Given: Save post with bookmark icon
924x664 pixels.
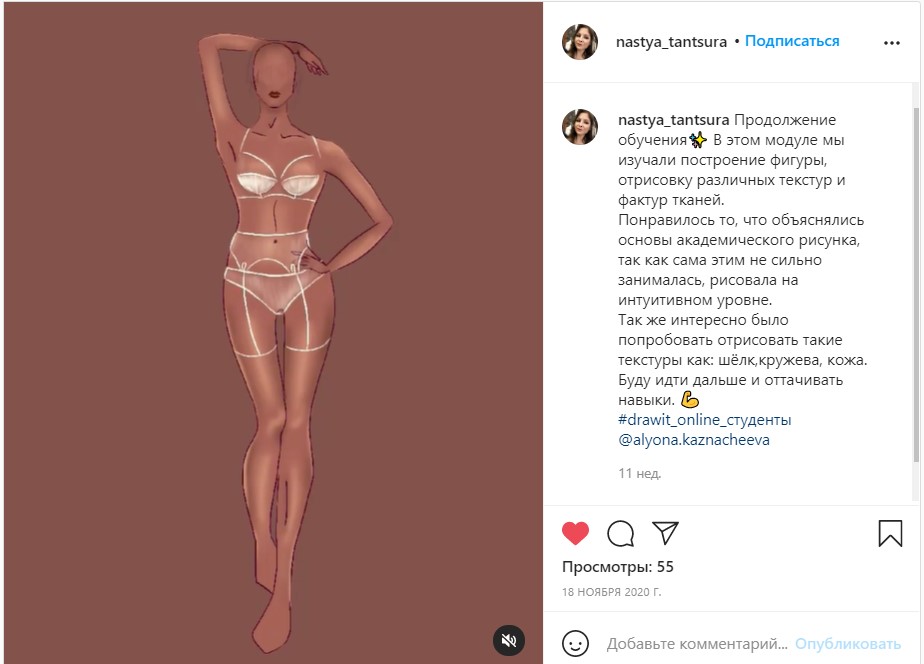Looking at the screenshot, I should click(x=890, y=533).
